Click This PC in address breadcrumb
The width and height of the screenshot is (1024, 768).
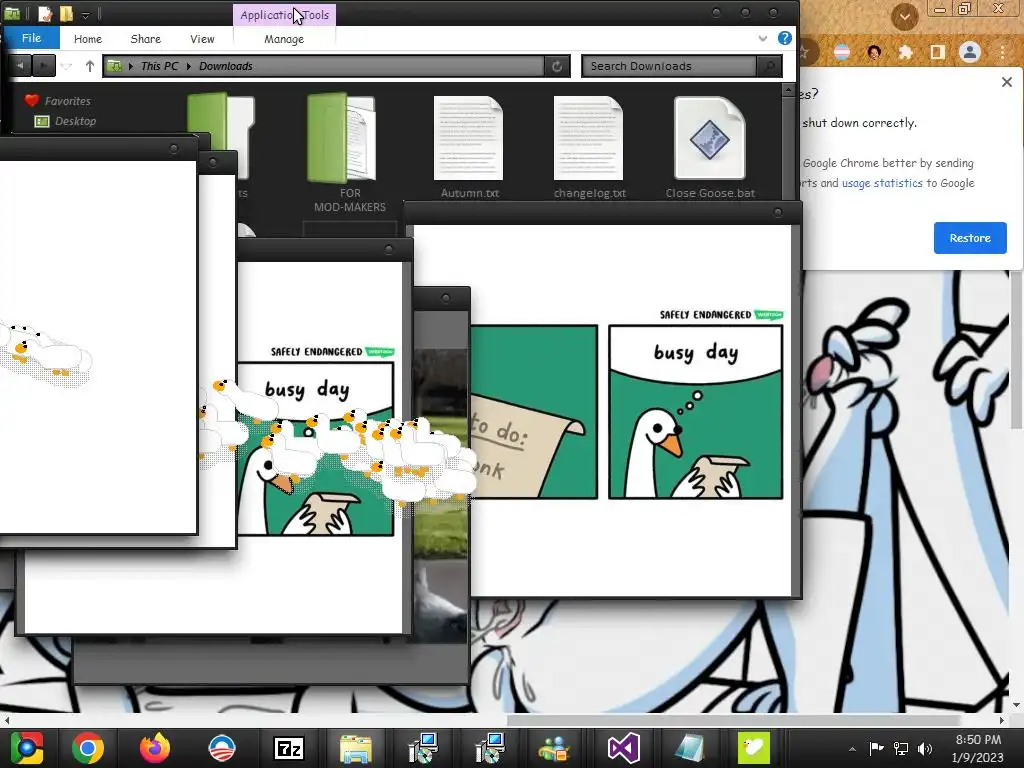tap(159, 66)
